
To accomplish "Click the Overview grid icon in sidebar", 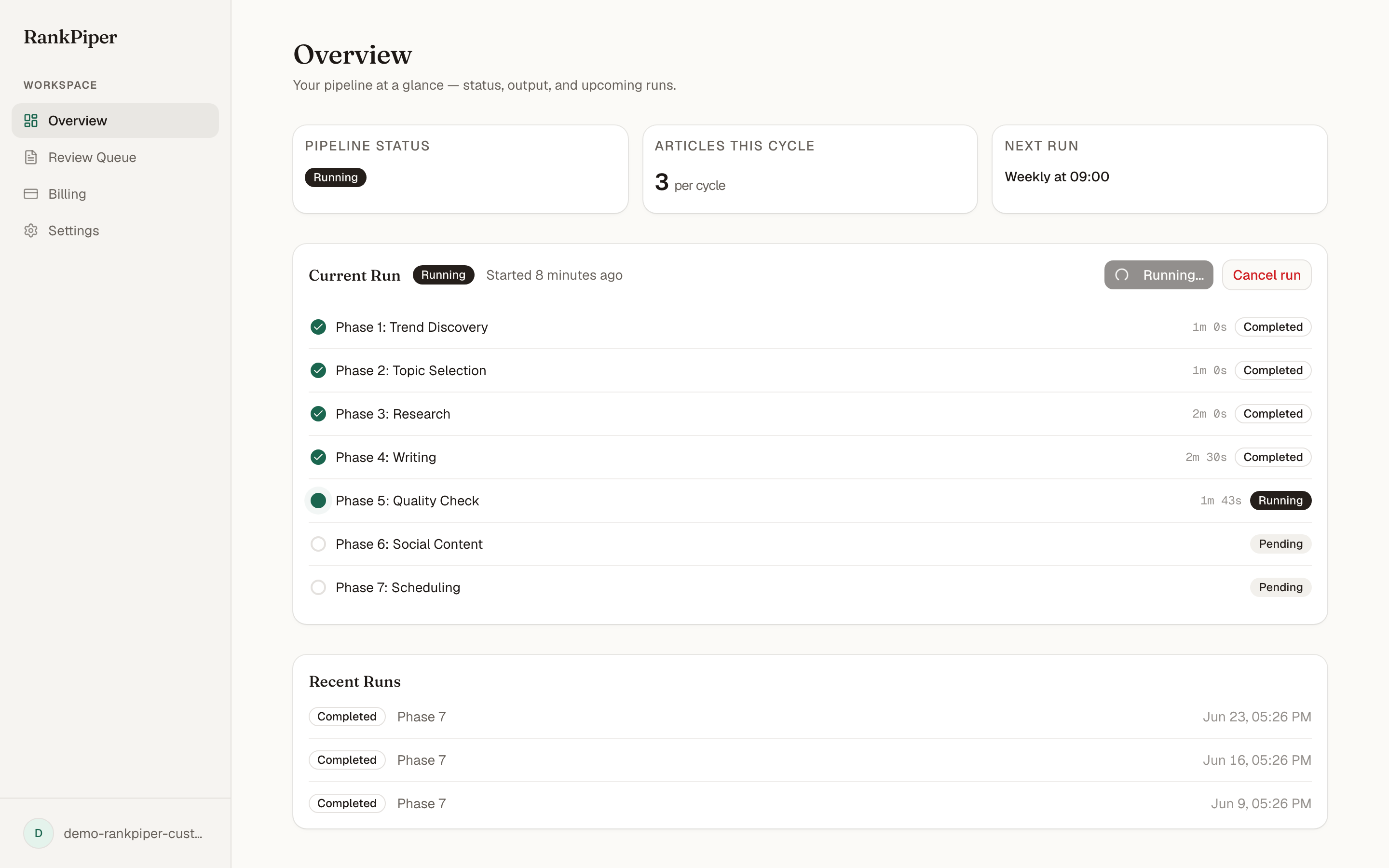I will pyautogui.click(x=31, y=121).
